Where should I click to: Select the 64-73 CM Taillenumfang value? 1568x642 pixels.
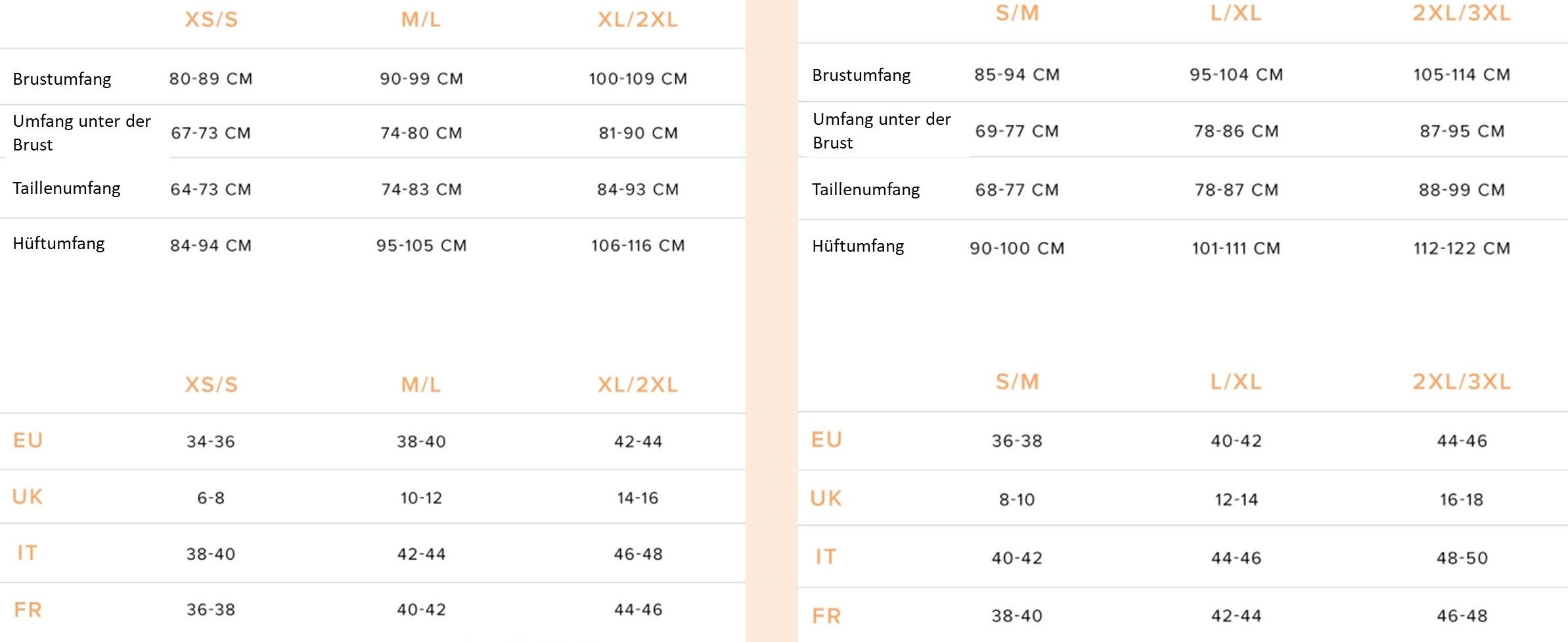211,189
